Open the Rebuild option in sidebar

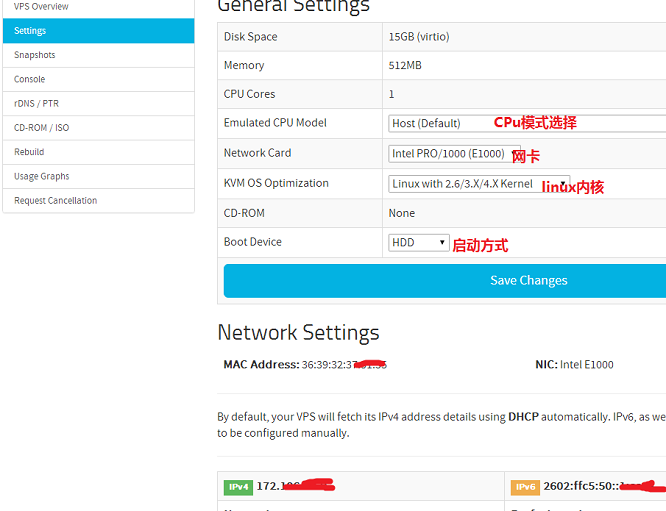(x=29, y=152)
